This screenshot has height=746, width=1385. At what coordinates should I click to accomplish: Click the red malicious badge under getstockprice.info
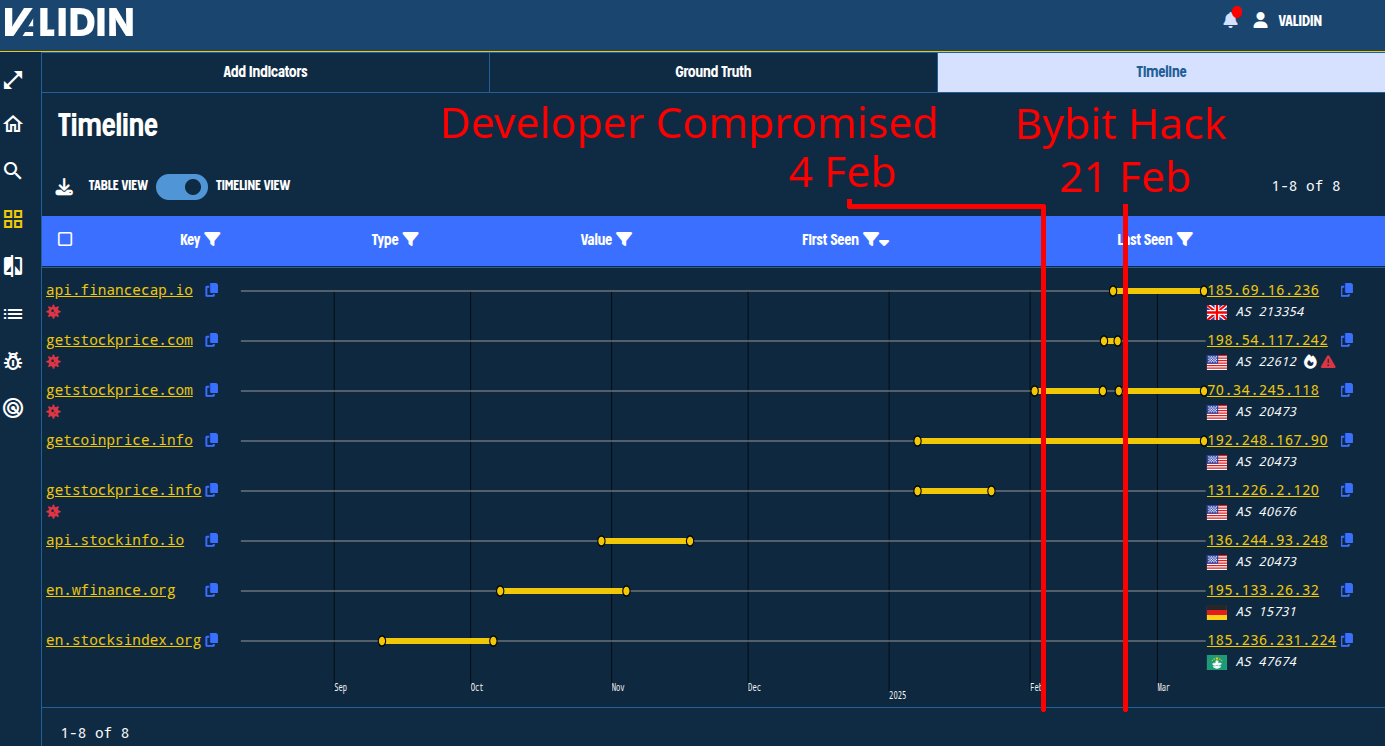point(54,512)
